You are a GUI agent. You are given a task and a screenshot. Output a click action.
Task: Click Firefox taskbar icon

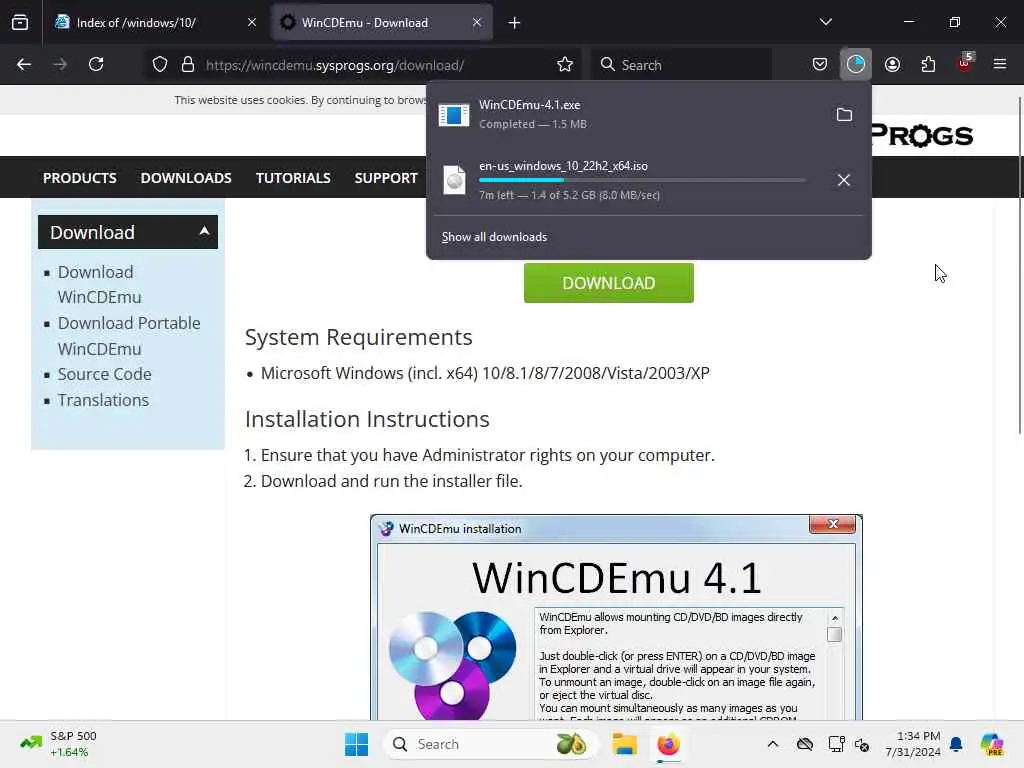[668, 744]
